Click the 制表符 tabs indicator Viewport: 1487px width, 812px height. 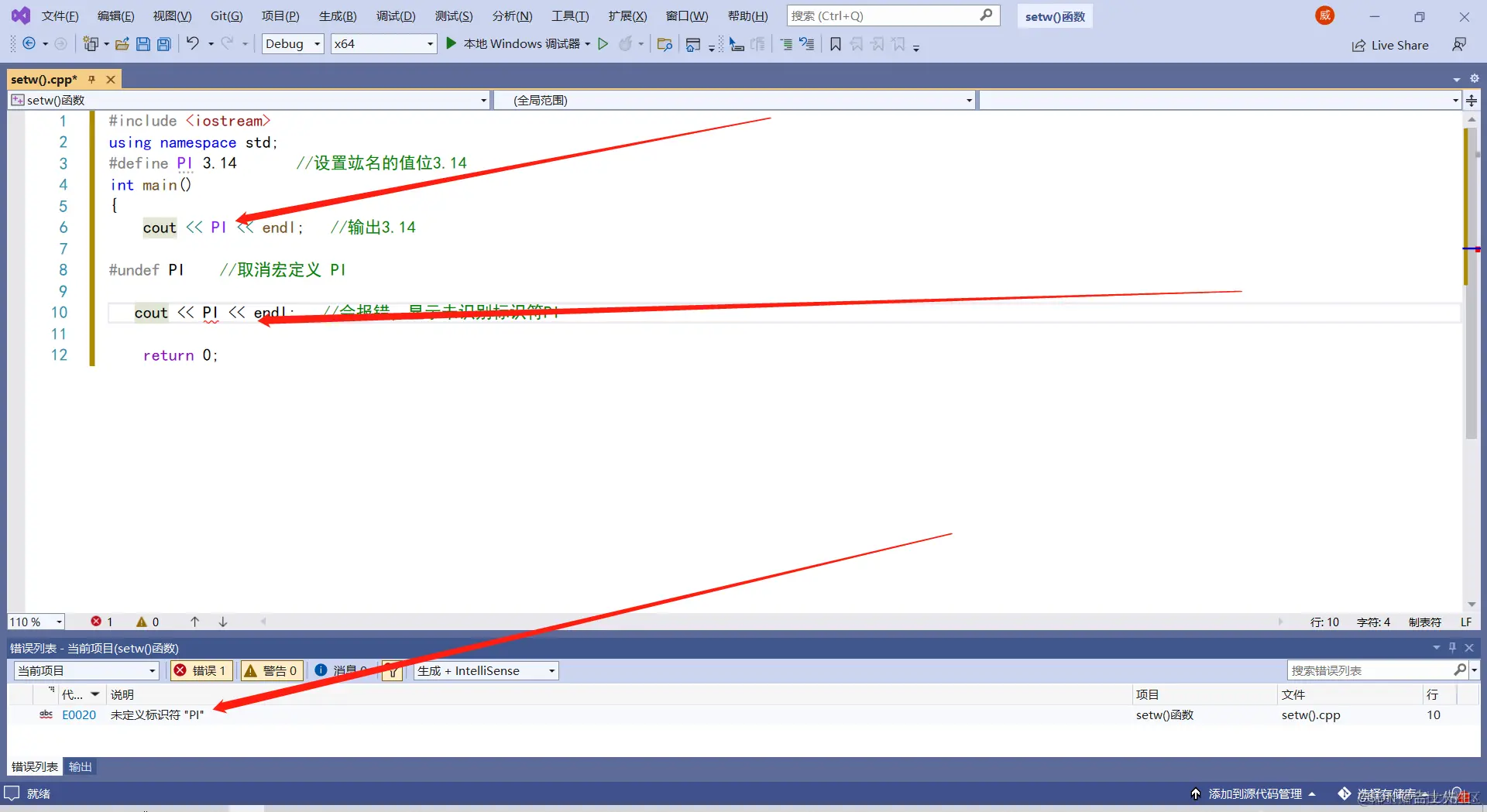pyautogui.click(x=1425, y=622)
